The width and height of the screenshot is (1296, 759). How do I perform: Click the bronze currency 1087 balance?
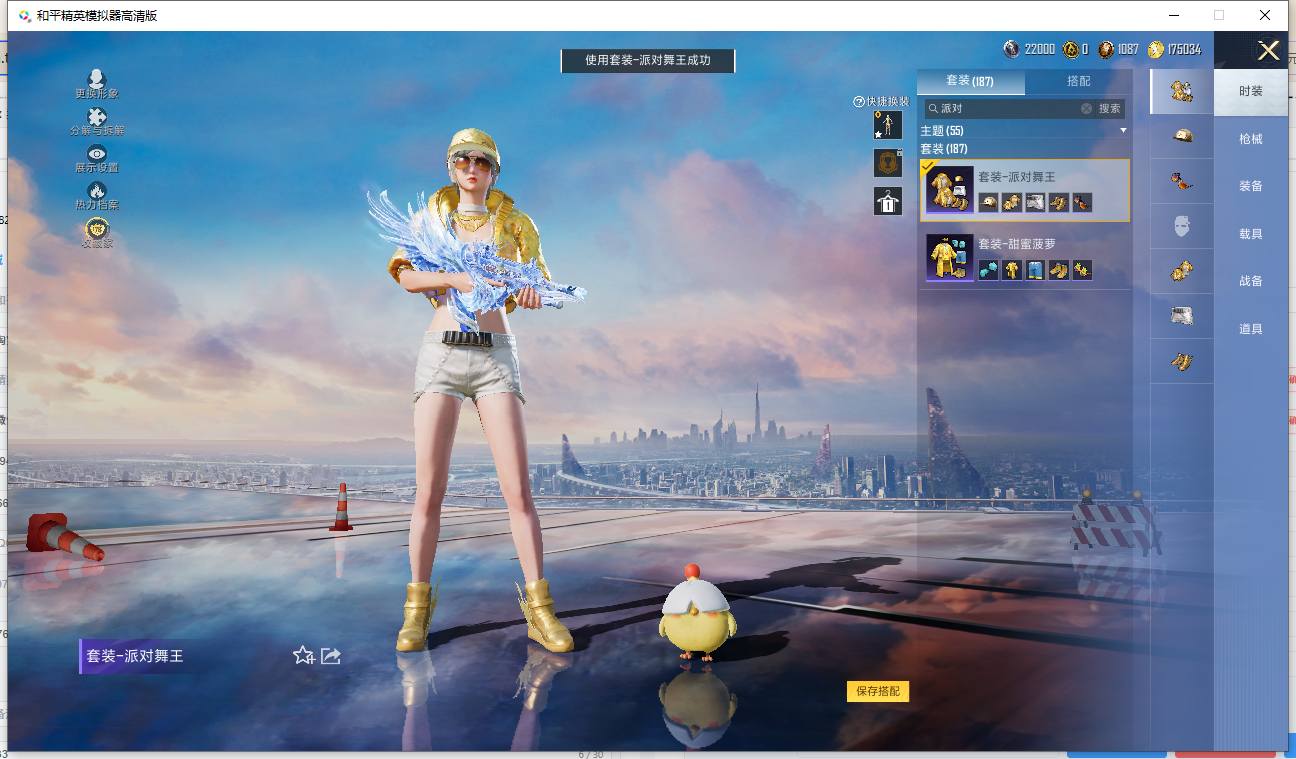pyautogui.click(x=1118, y=49)
